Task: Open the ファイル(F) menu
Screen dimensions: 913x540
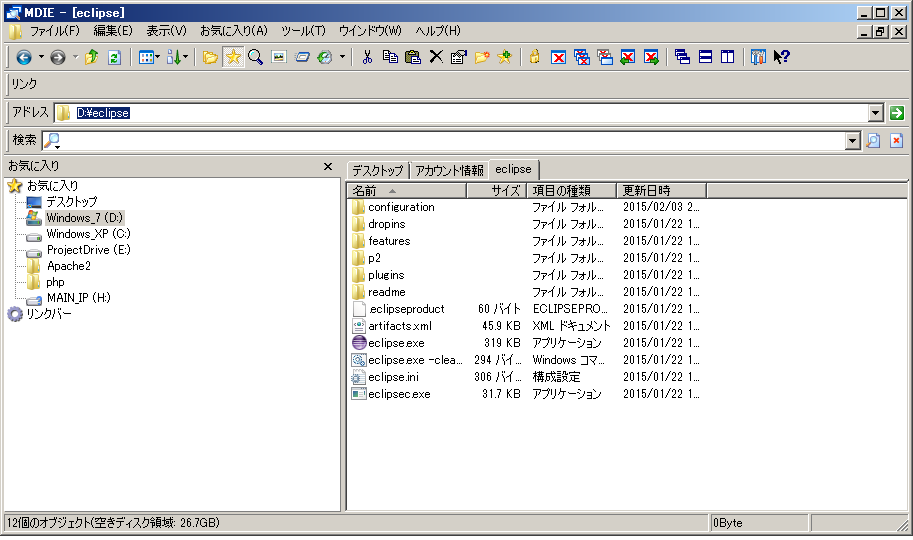Action: point(54,31)
